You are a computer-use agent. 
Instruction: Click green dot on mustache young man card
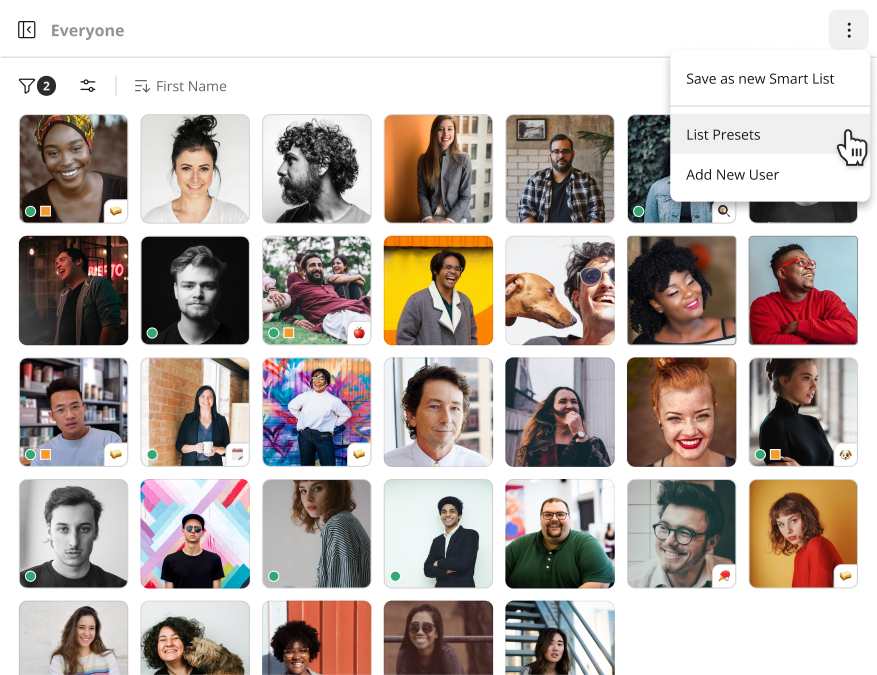pyautogui.click(x=31, y=576)
